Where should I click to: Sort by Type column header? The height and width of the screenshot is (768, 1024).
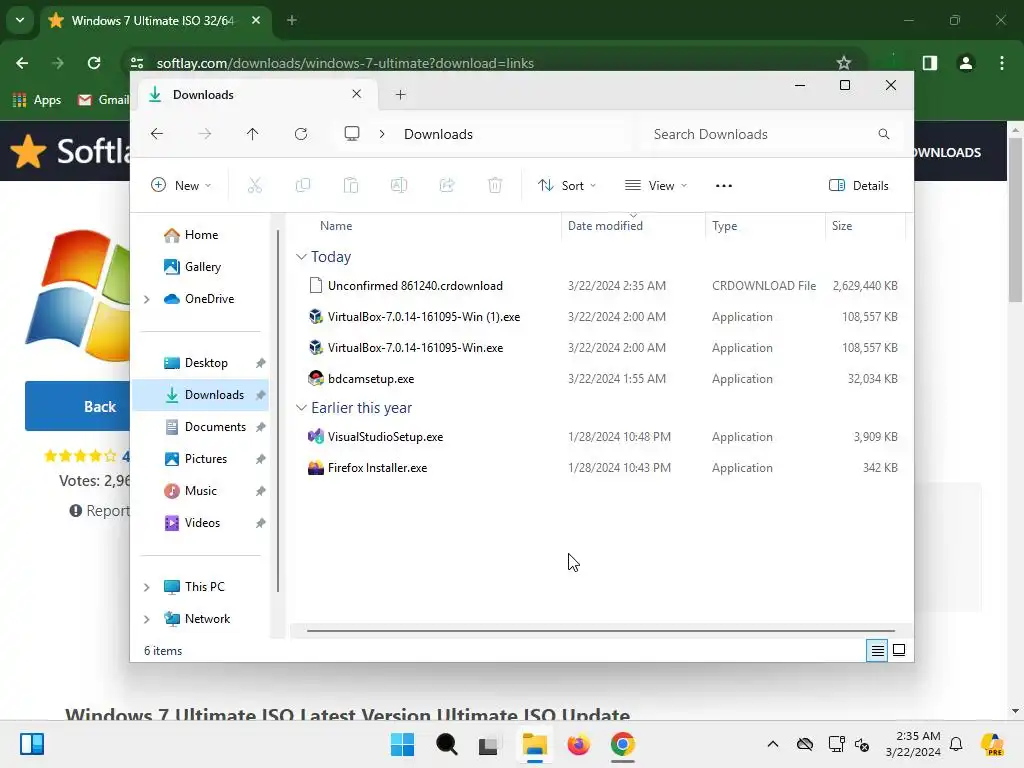pyautogui.click(x=725, y=226)
